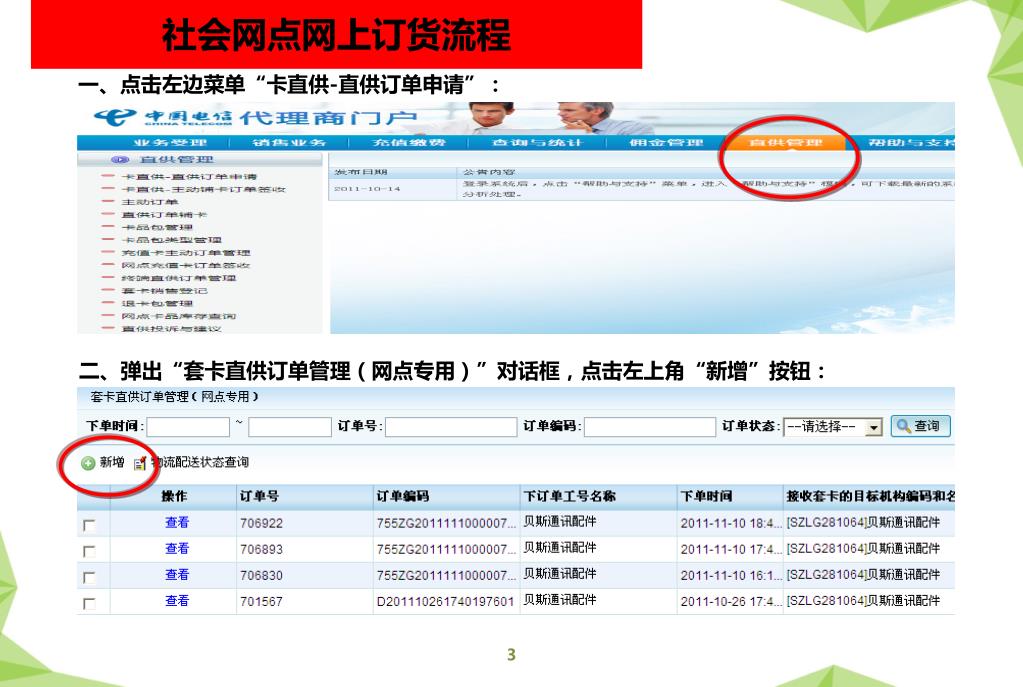Switch to the 帮助与支持 tab
The image size is (1023, 687).
(x=911, y=142)
